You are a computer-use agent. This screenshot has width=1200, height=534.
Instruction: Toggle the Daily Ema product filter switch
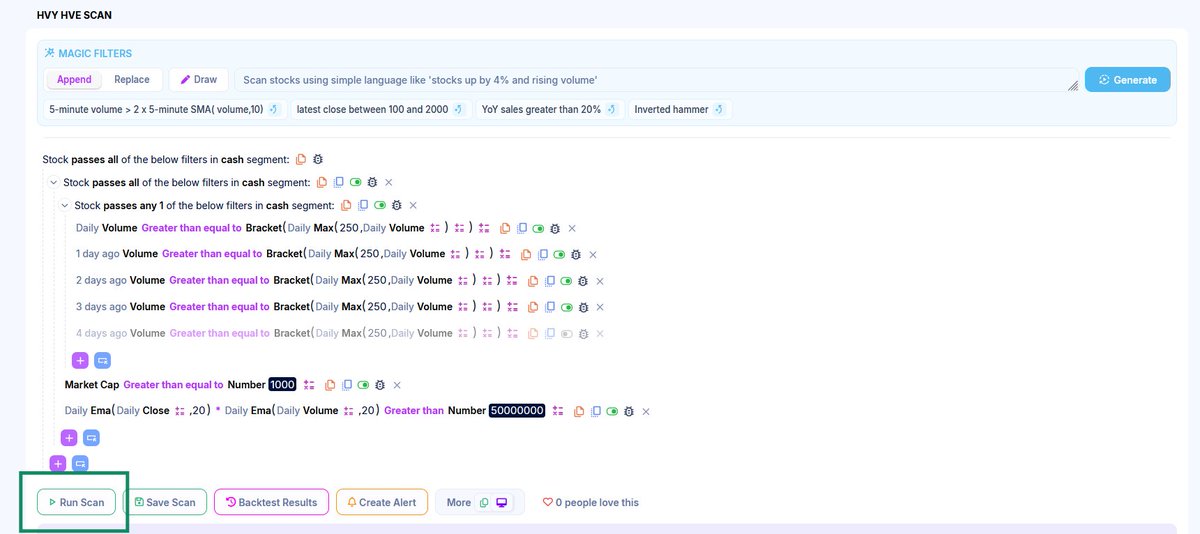[x=612, y=411]
